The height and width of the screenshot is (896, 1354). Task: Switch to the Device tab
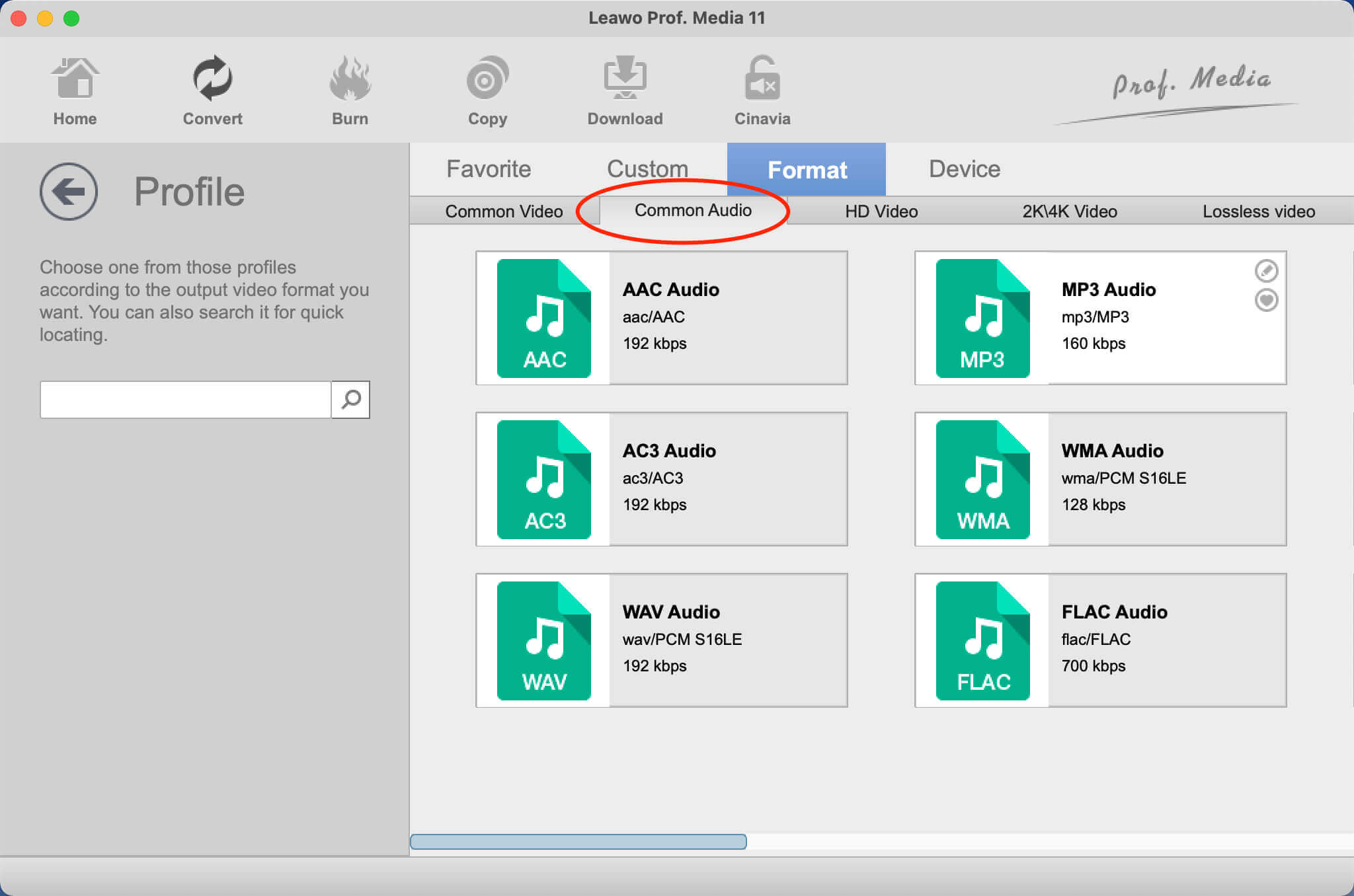point(964,169)
